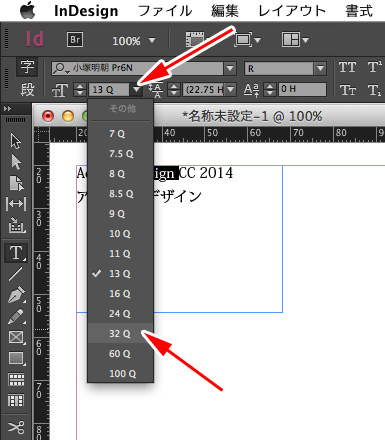
Task: Select the Scissors tool
Action: coord(16,427)
